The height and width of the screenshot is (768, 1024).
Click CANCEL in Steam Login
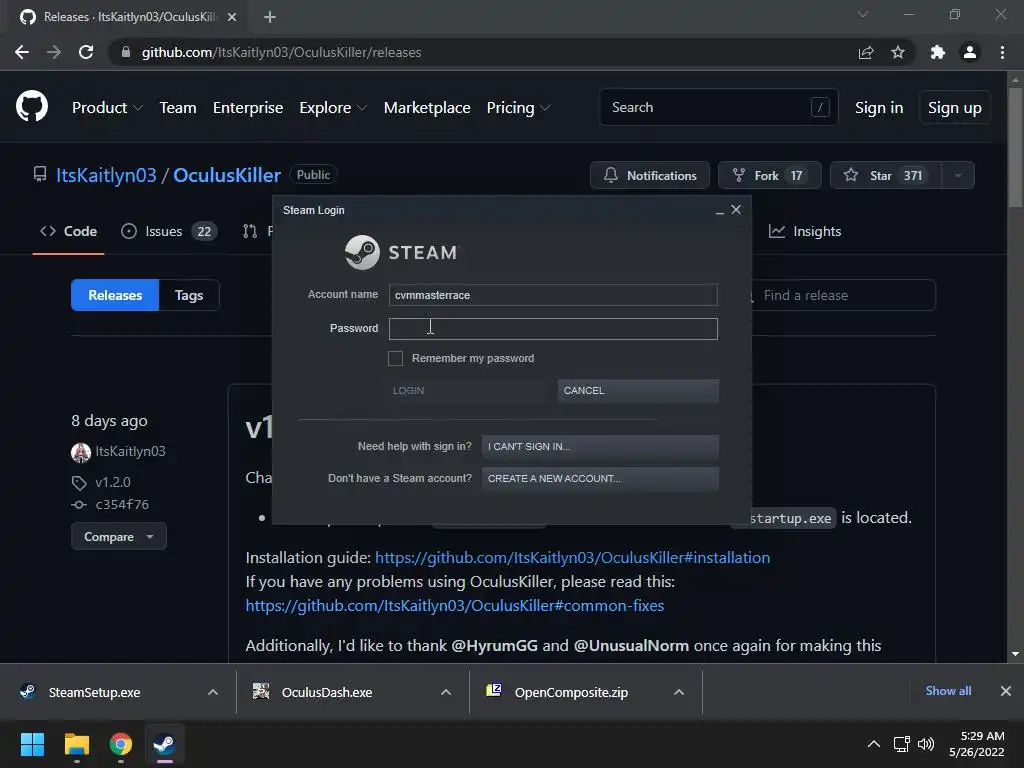pyautogui.click(x=638, y=391)
